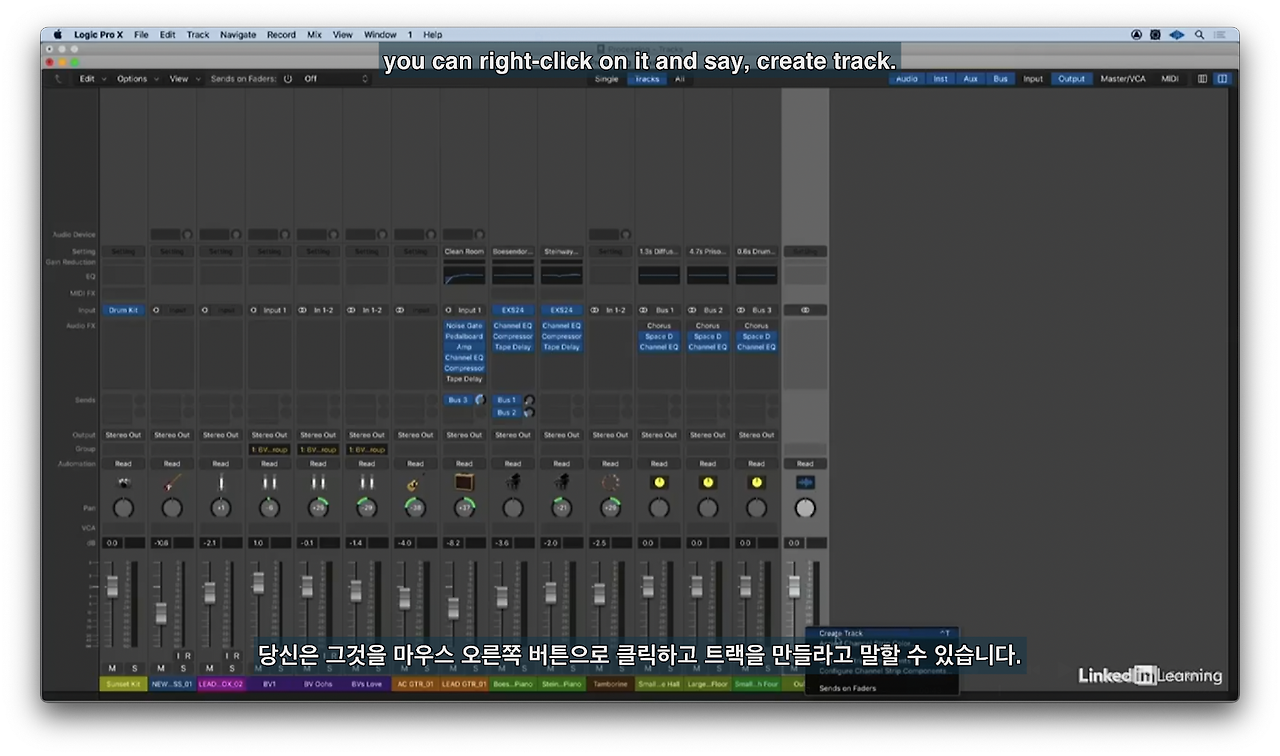Click the BV Oohs track icon

click(x=318, y=483)
